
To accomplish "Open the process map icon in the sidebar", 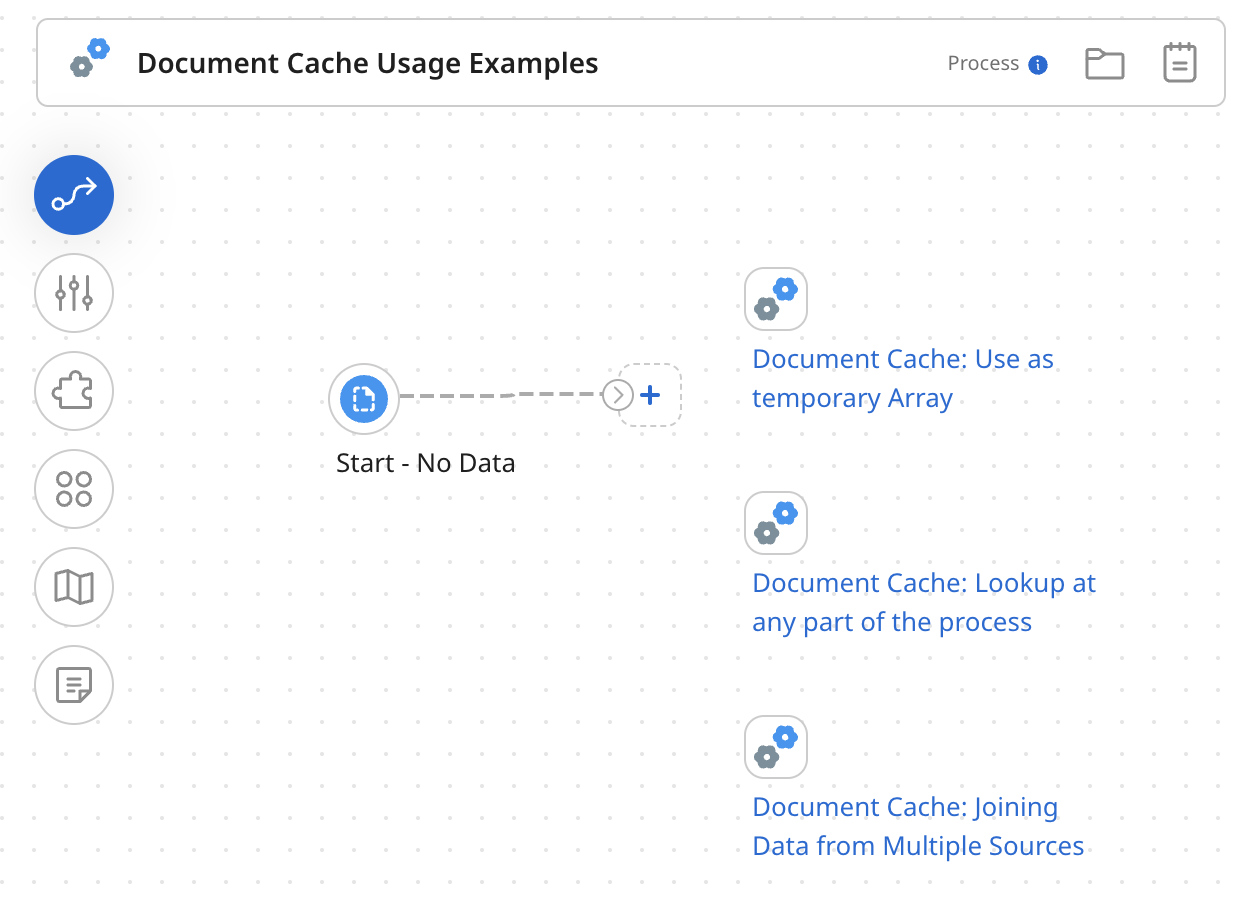I will tap(74, 587).
